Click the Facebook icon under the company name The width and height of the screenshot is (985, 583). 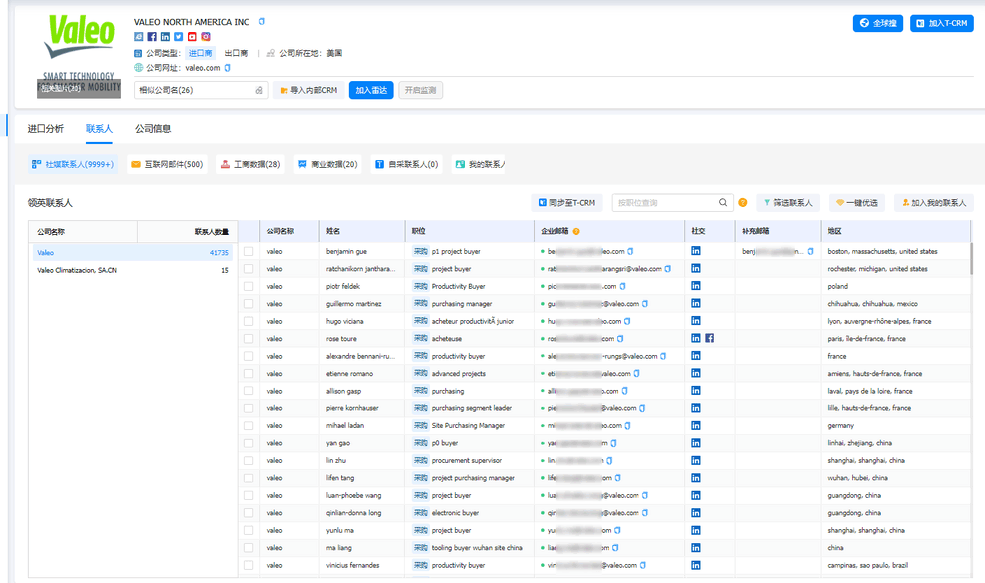152,37
